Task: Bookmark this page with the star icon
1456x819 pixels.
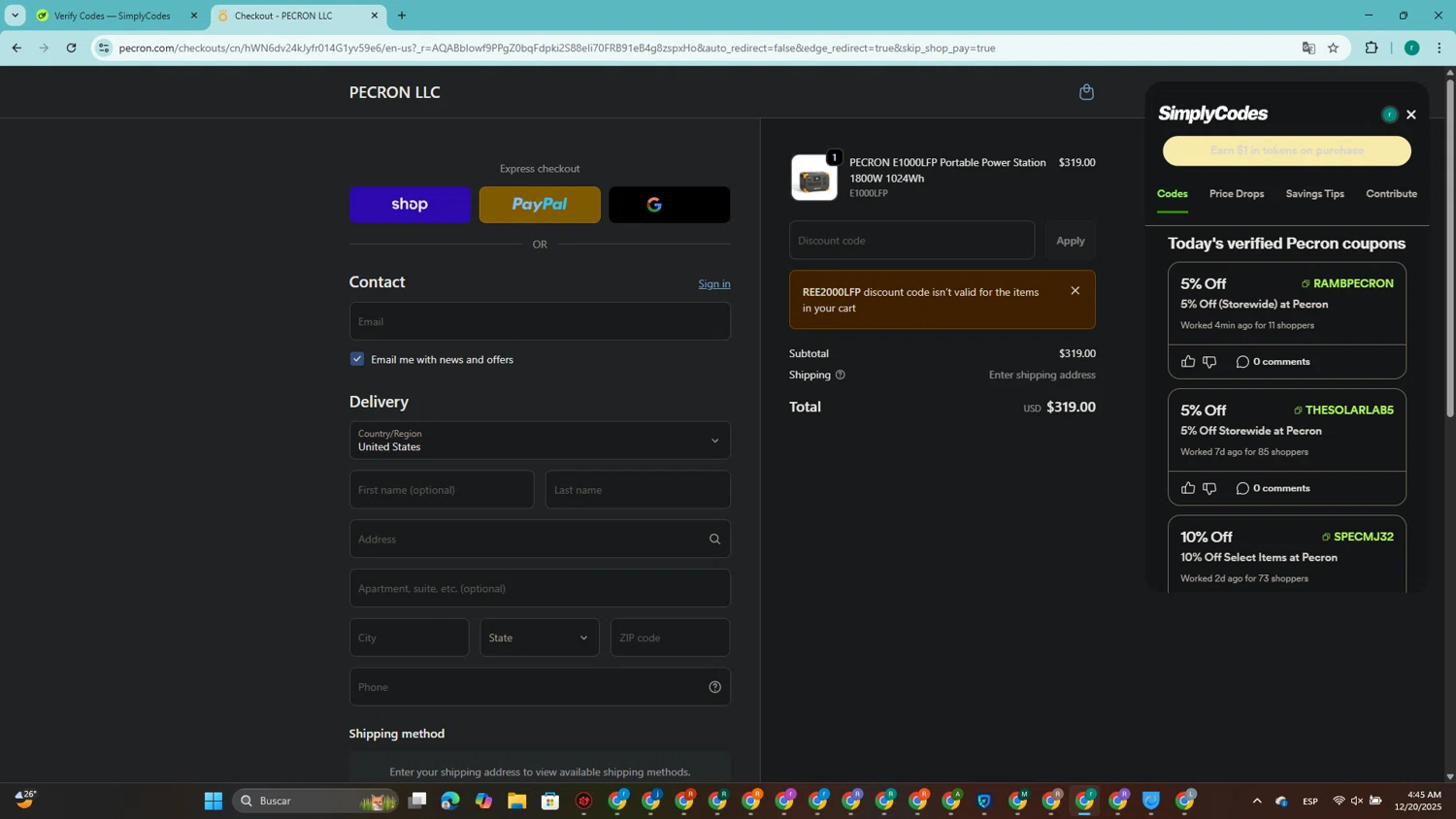Action: 1333,48
